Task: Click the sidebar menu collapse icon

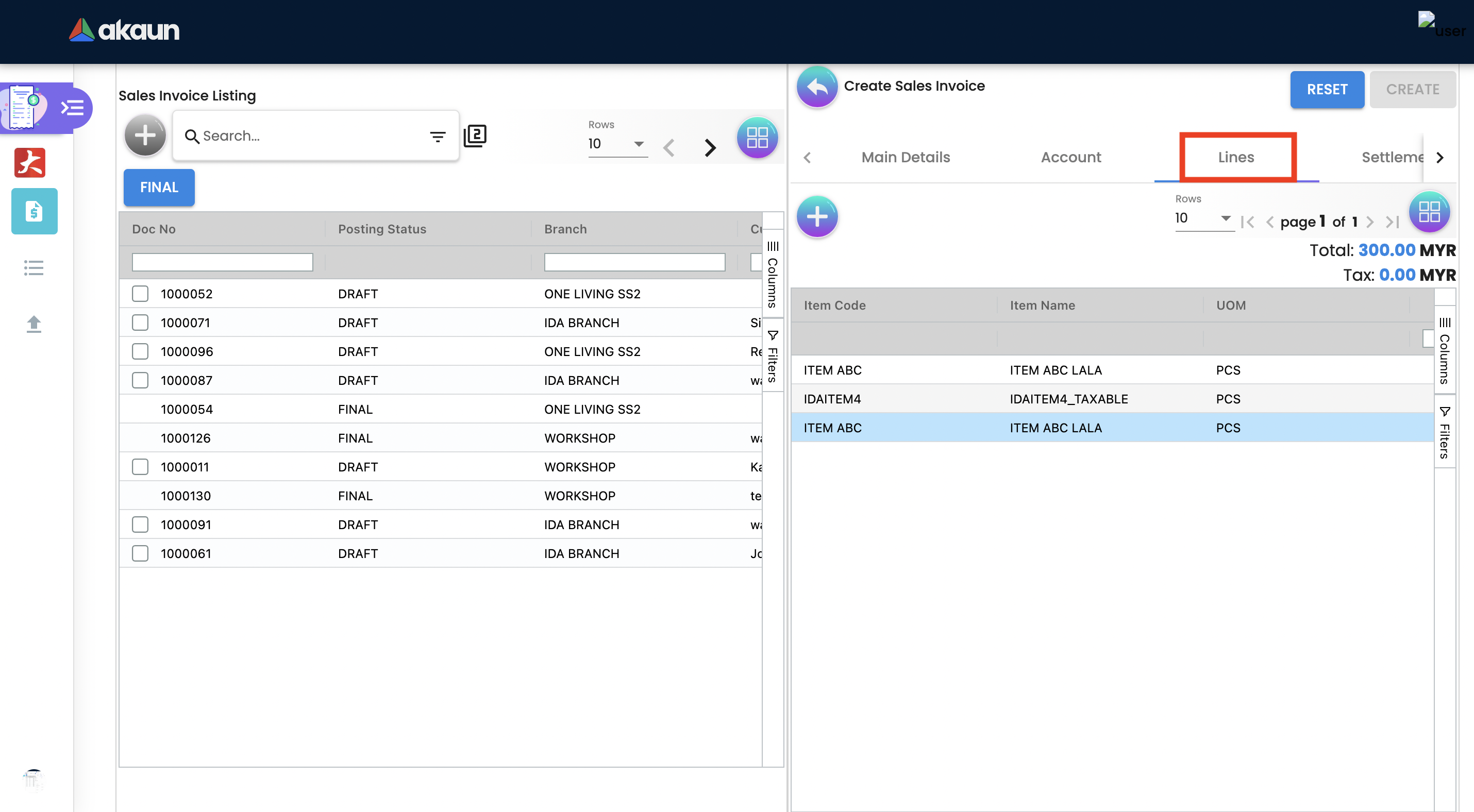Action: [73, 108]
